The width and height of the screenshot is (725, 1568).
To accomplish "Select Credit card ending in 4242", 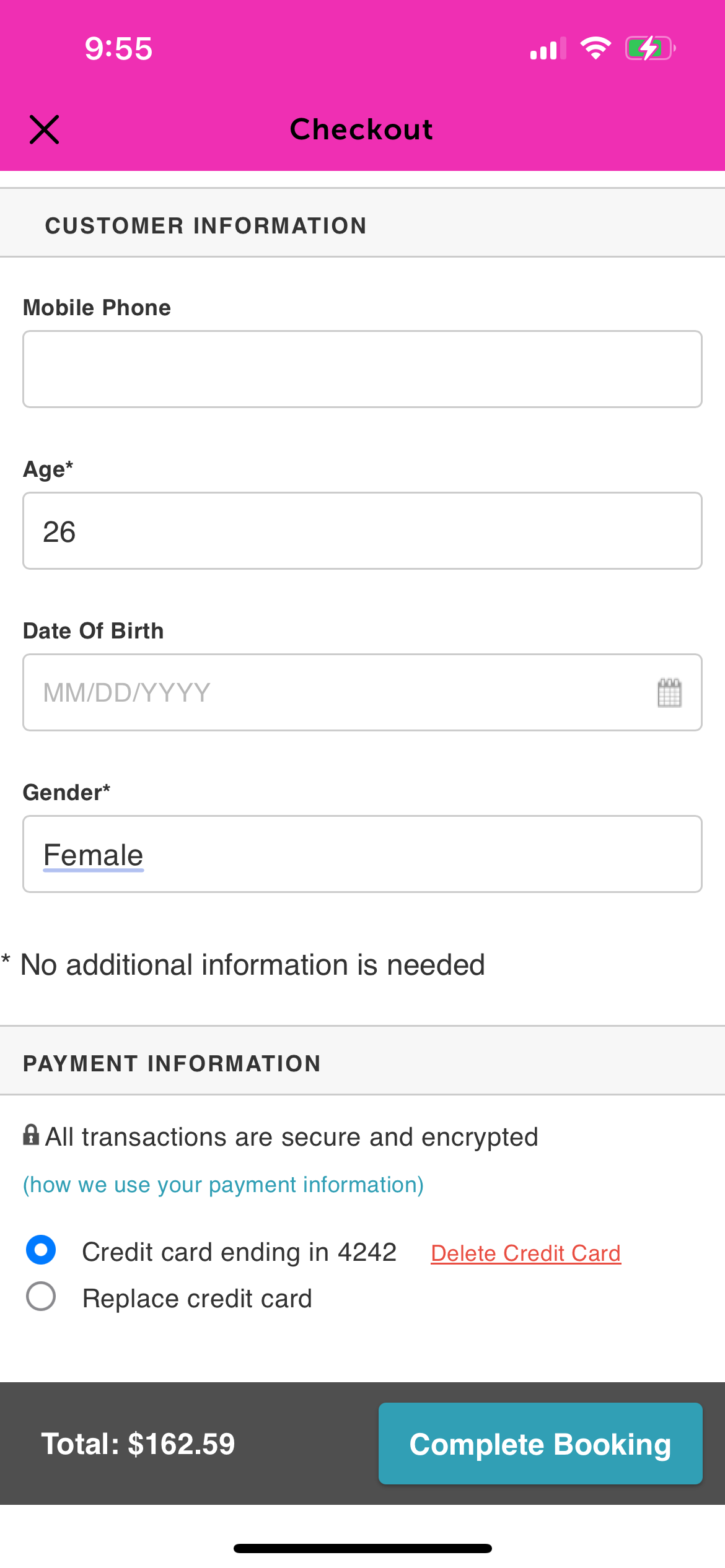I will coord(41,1250).
